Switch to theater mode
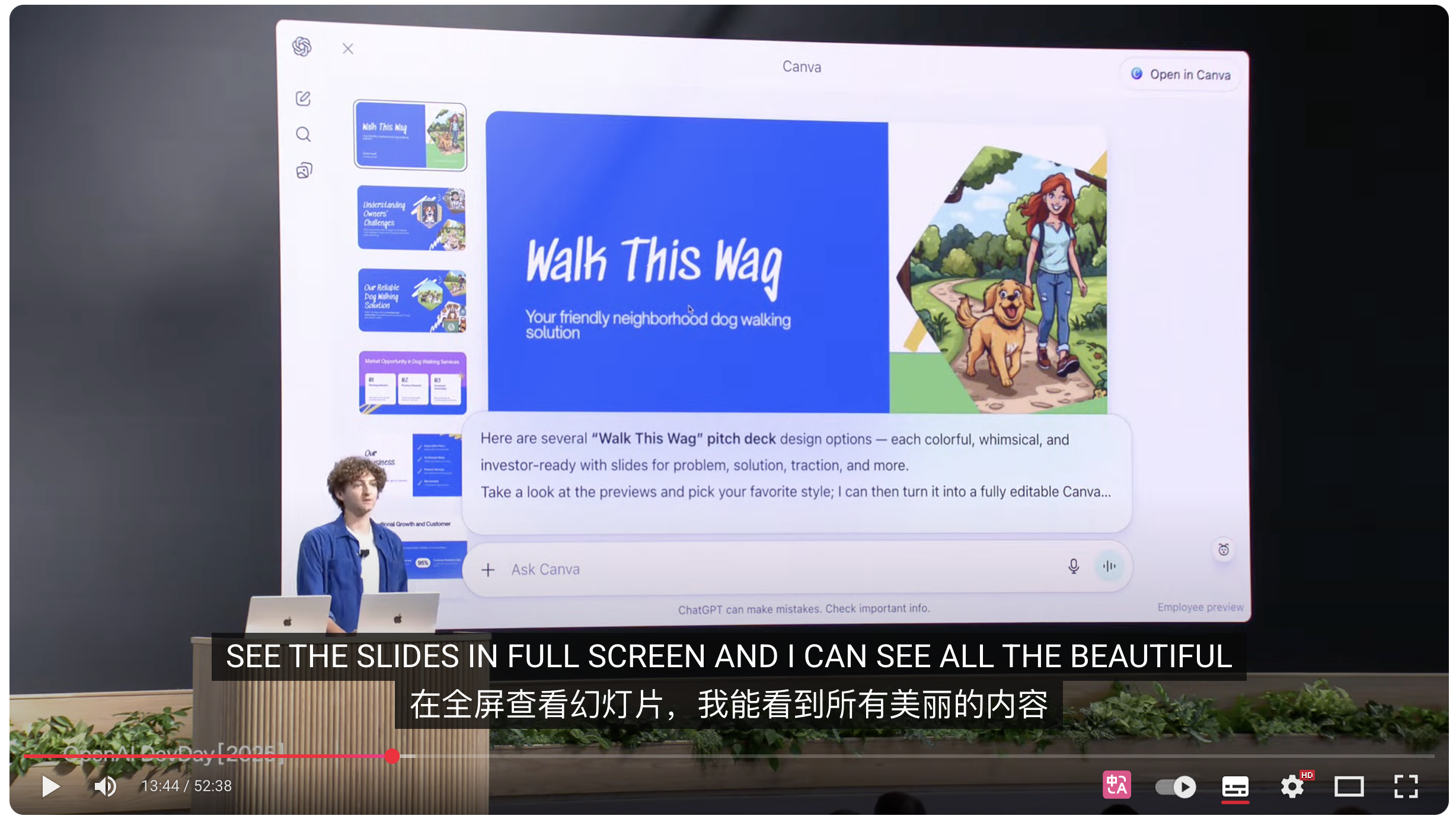 [x=1349, y=787]
